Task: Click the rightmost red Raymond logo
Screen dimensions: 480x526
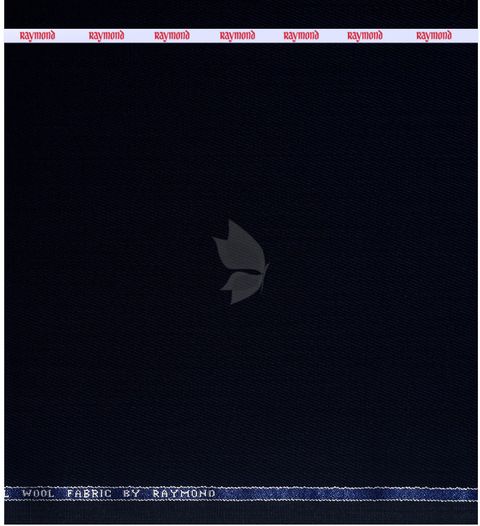Action: [434, 36]
